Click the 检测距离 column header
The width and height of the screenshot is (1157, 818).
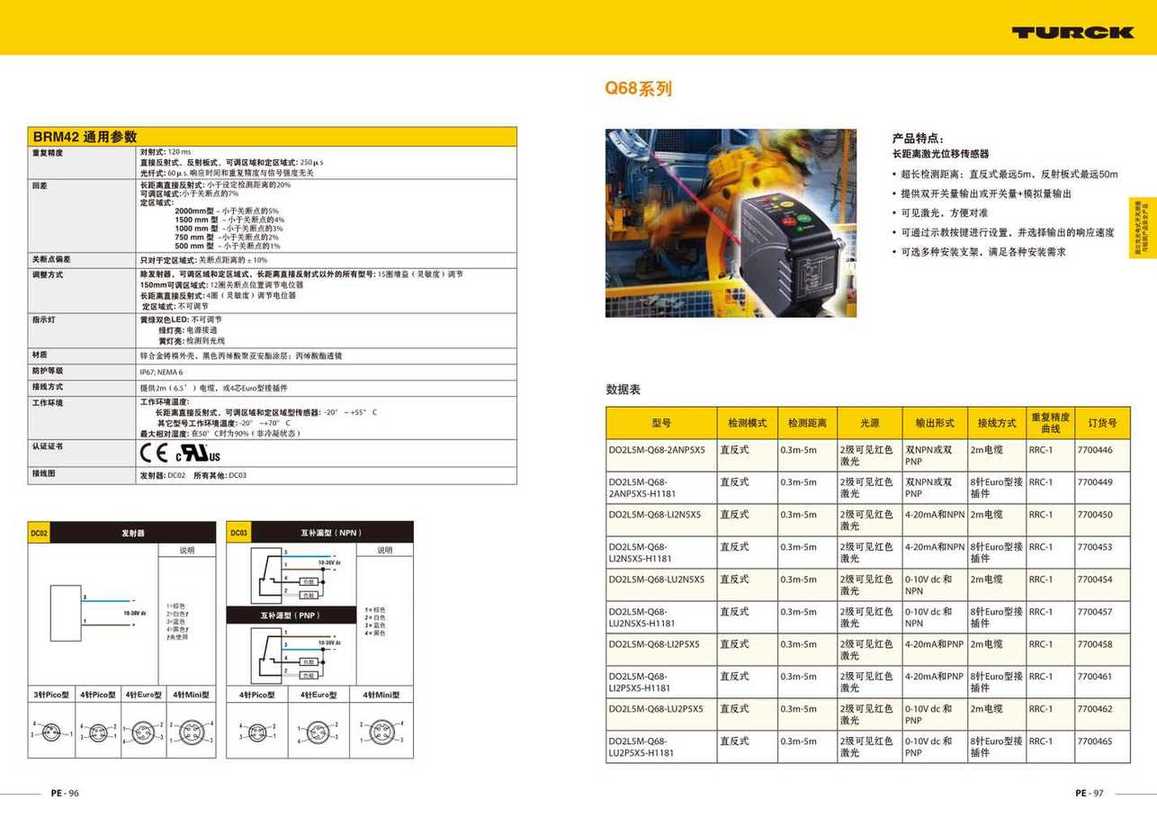(x=807, y=423)
